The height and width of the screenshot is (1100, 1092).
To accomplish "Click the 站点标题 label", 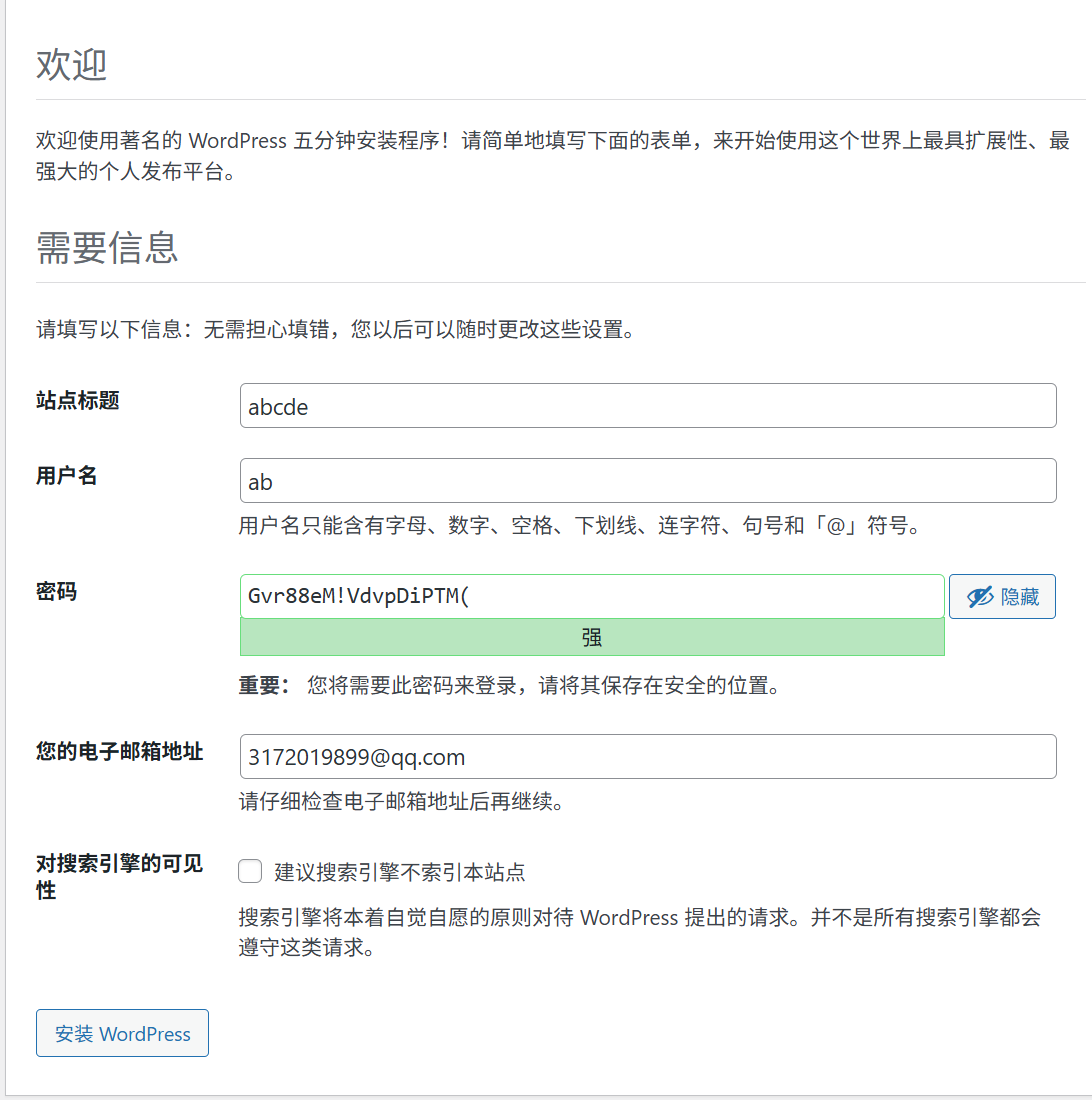I will pyautogui.click(x=78, y=401).
